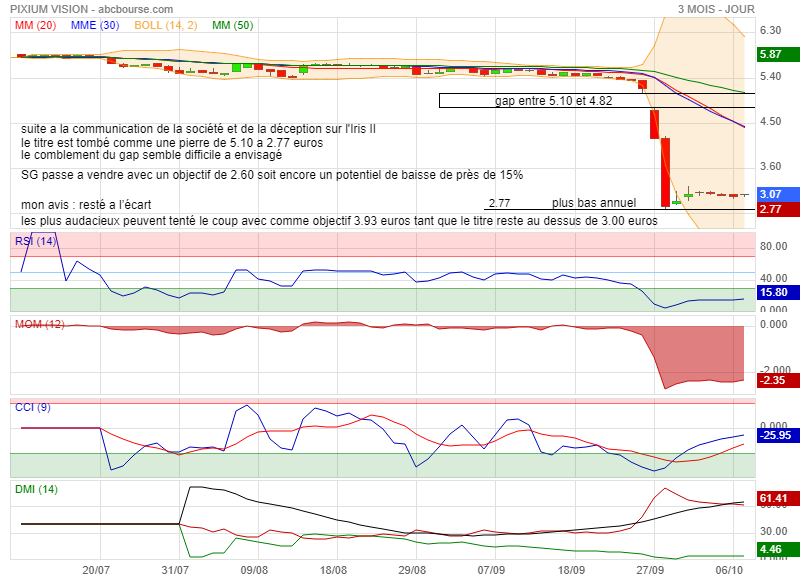
Task: Click the "gap entre 5.10 et 4.82" annotation
Action: pos(554,101)
